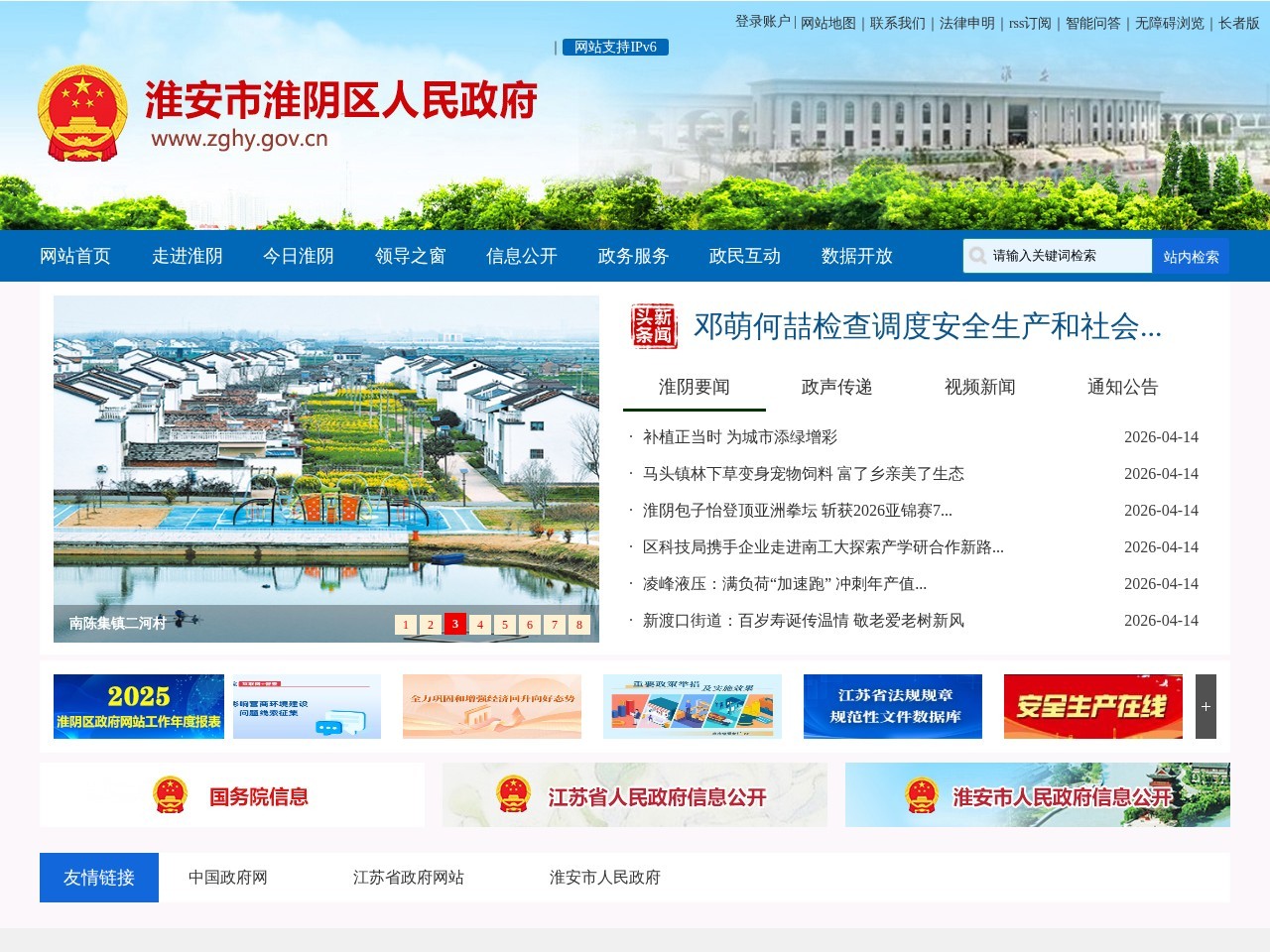Switch to 长者版 senior mode

[1239, 23]
